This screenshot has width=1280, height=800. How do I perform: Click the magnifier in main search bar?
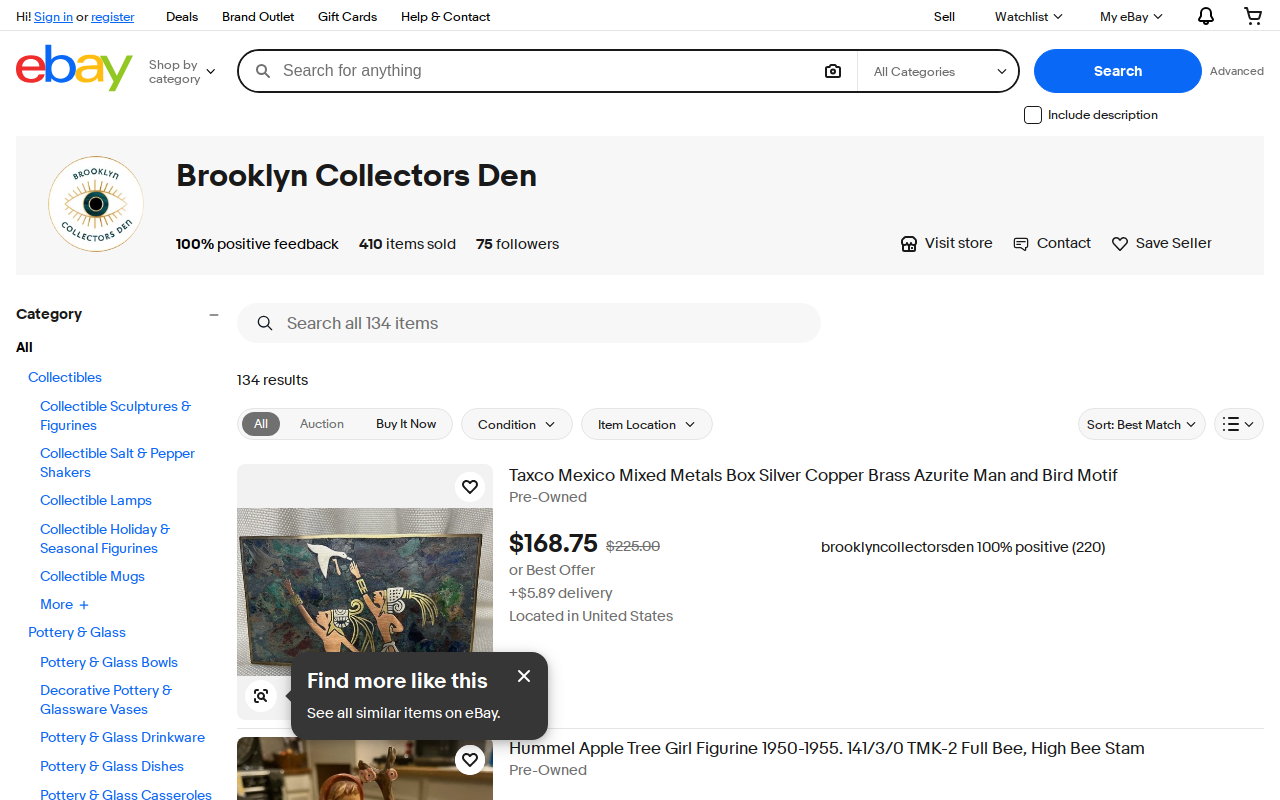263,71
